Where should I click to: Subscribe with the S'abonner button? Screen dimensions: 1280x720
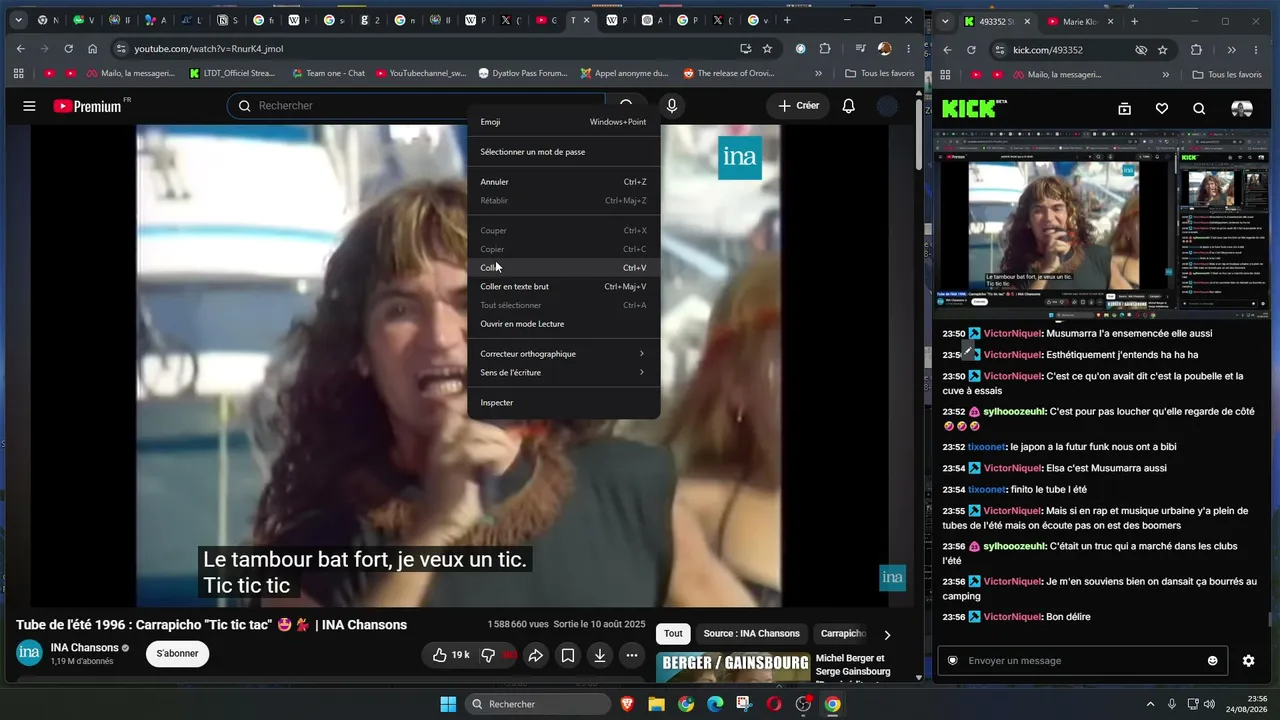pyautogui.click(x=177, y=654)
